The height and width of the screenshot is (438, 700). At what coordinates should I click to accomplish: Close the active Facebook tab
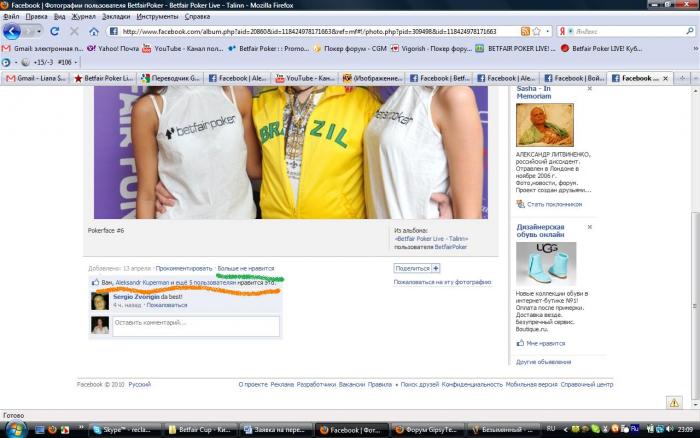tap(665, 78)
